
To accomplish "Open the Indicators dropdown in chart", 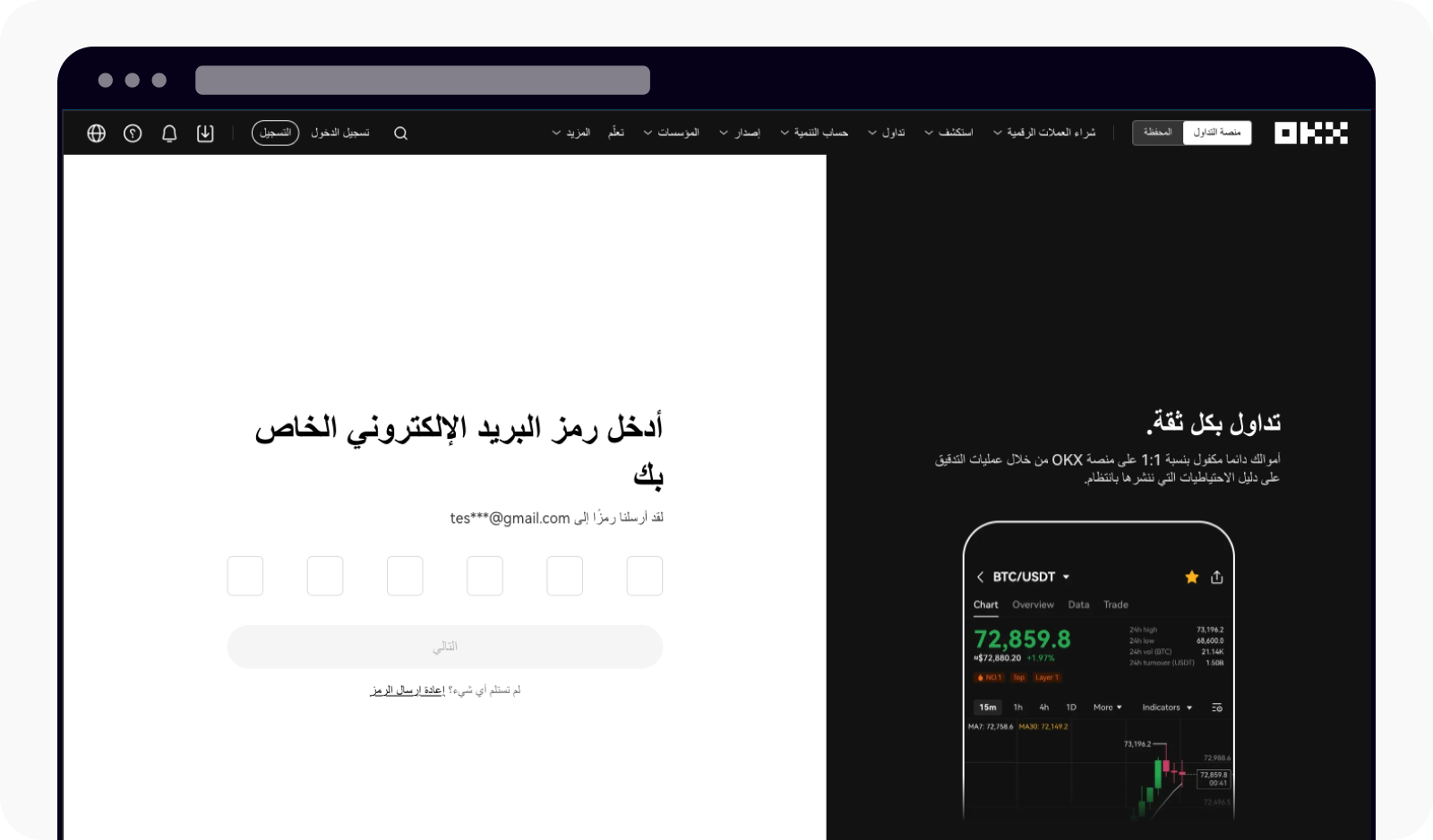I will (1166, 707).
